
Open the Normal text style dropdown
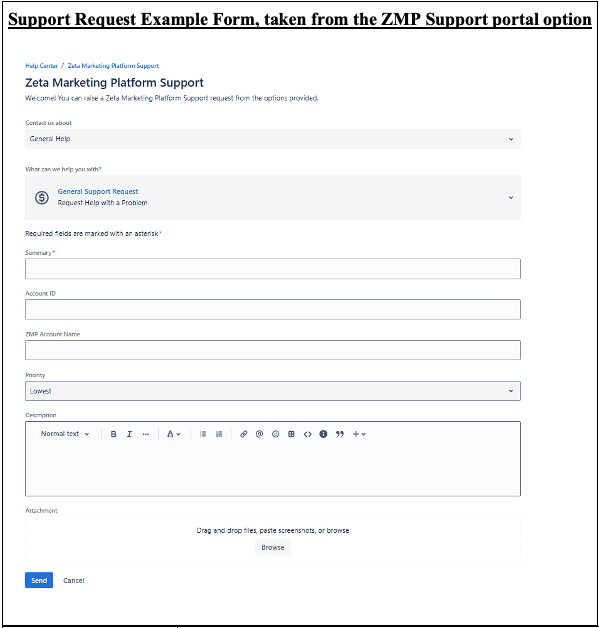[65, 434]
